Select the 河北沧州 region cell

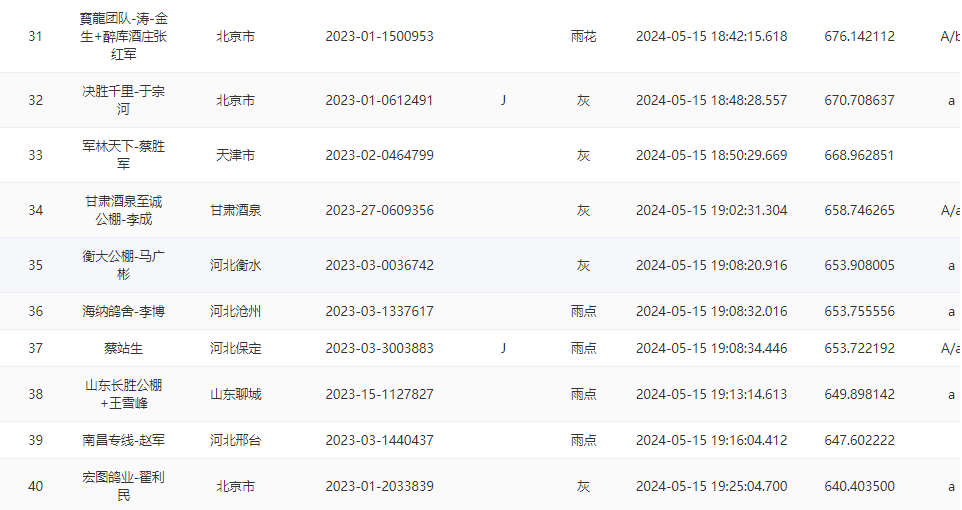pos(235,311)
